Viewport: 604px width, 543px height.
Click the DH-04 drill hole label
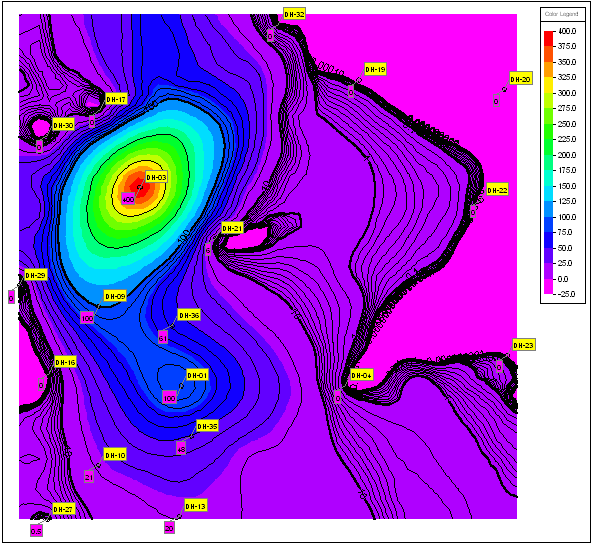coord(361,375)
